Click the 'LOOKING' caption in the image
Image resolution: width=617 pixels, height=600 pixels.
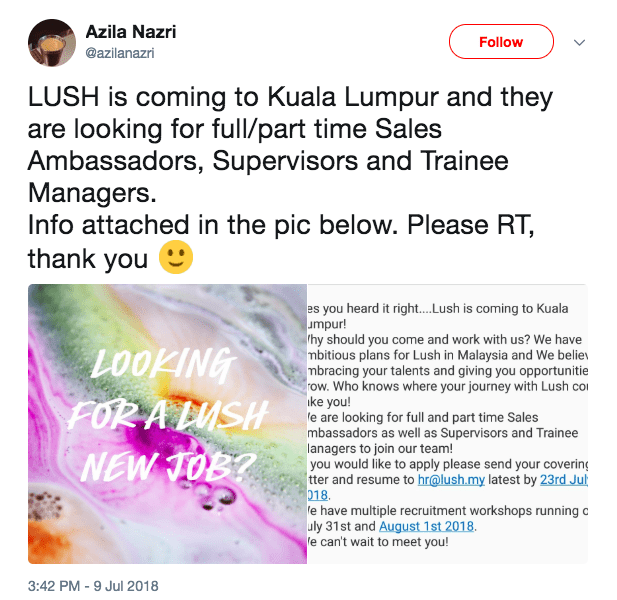click(x=164, y=364)
